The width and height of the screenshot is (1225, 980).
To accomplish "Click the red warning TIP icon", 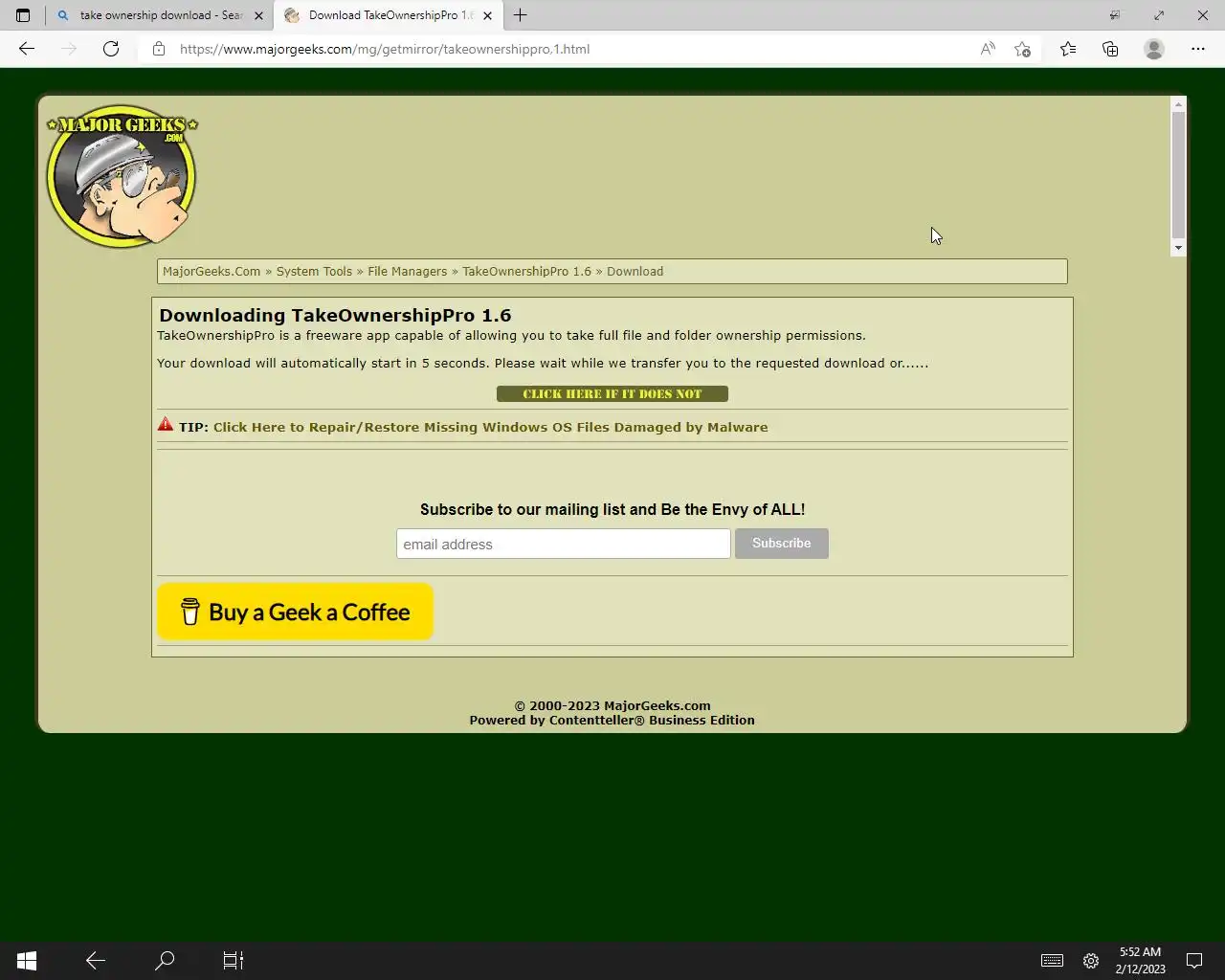I will (x=166, y=424).
